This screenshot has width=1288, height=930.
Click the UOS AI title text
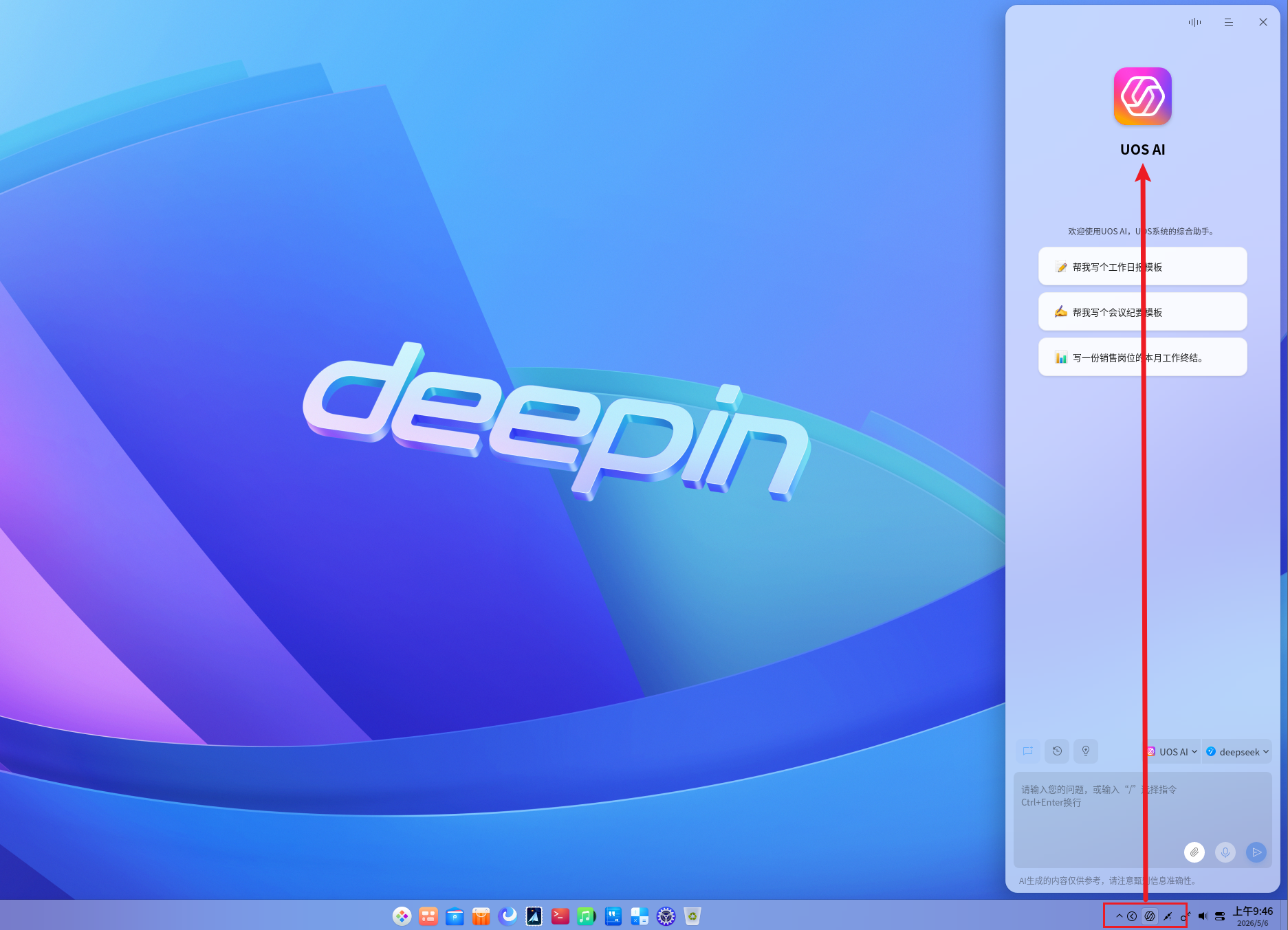[1143, 150]
